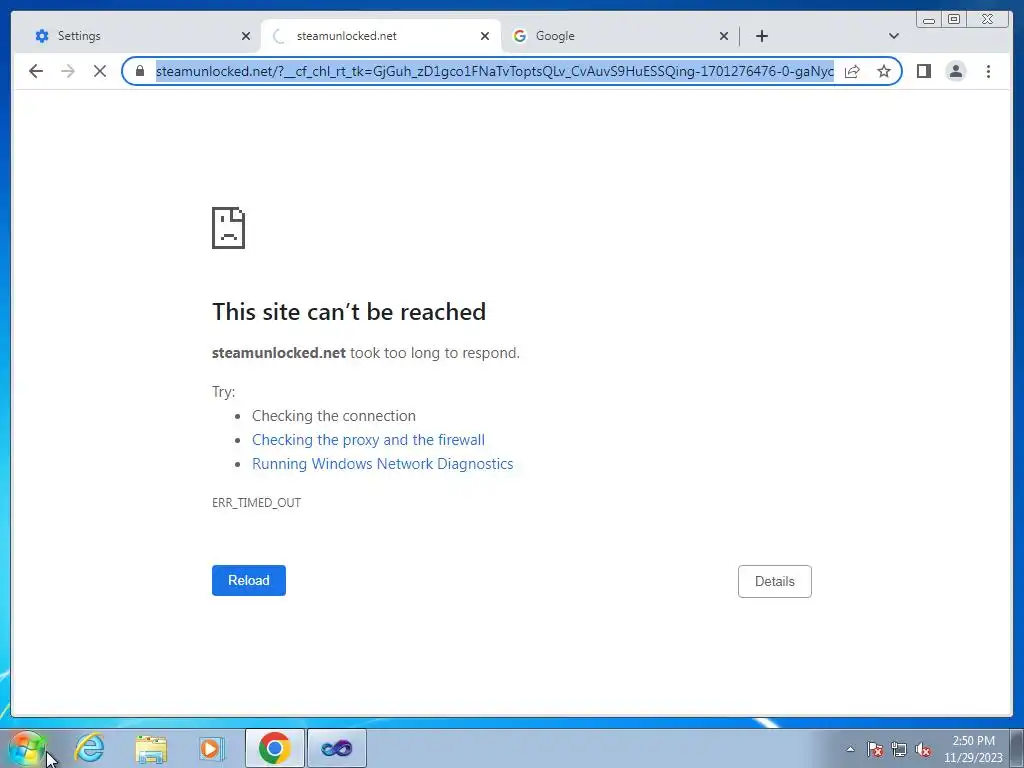The height and width of the screenshot is (768, 1024).
Task: Click the greyed forward navigation arrow
Action: coord(68,71)
